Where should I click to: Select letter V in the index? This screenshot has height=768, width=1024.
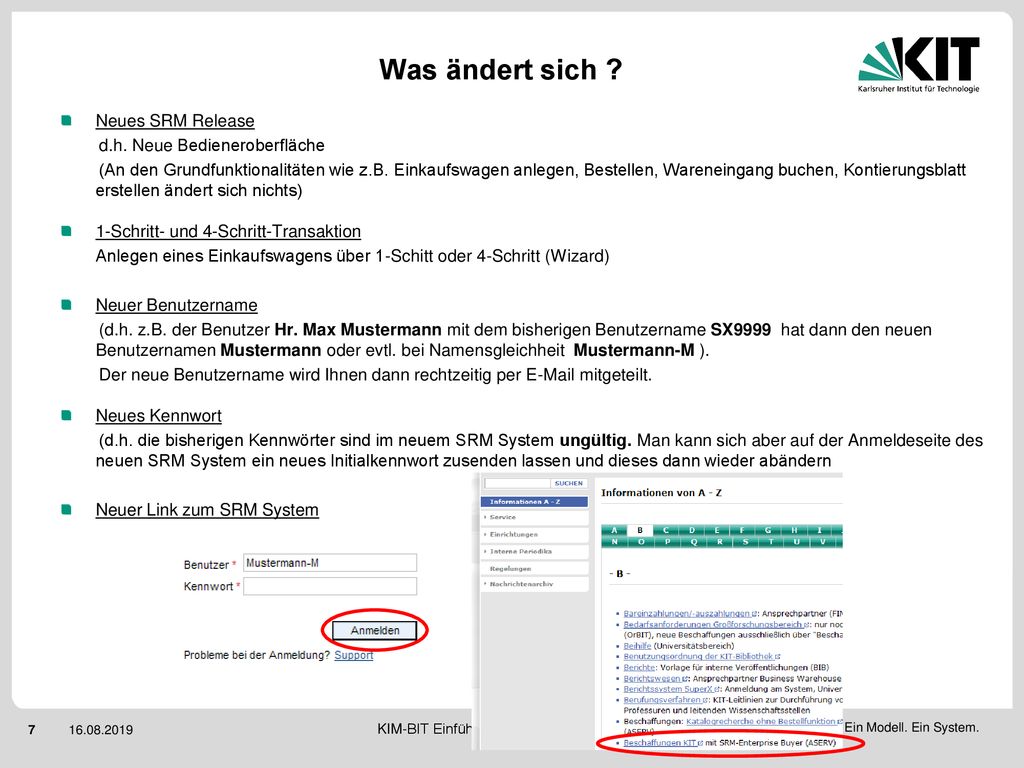(x=823, y=542)
